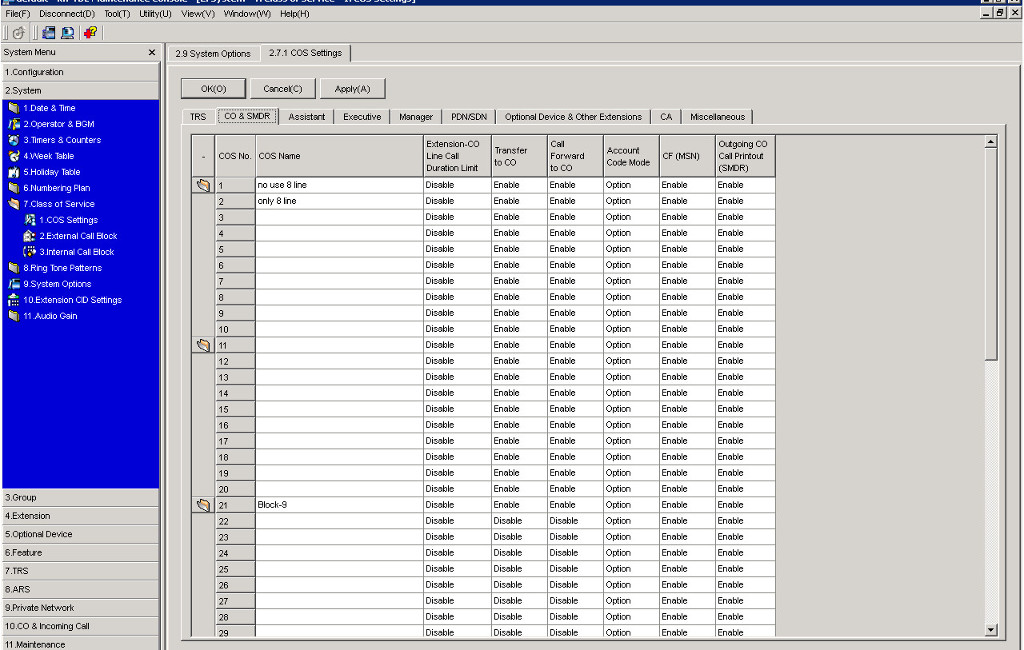This screenshot has width=1024, height=650.
Task: Open the Tool(T) menu
Action: (x=117, y=14)
